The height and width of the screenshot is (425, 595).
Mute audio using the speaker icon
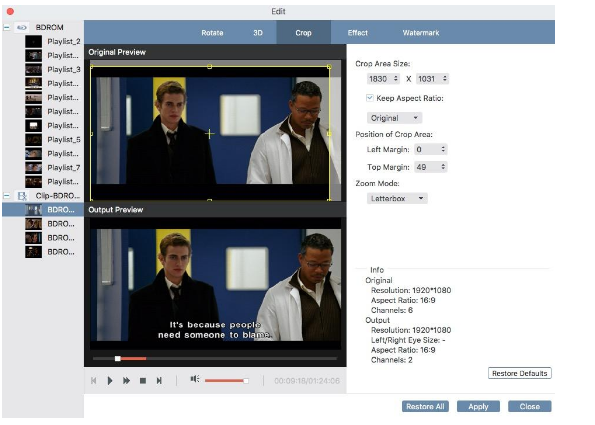[195, 379]
